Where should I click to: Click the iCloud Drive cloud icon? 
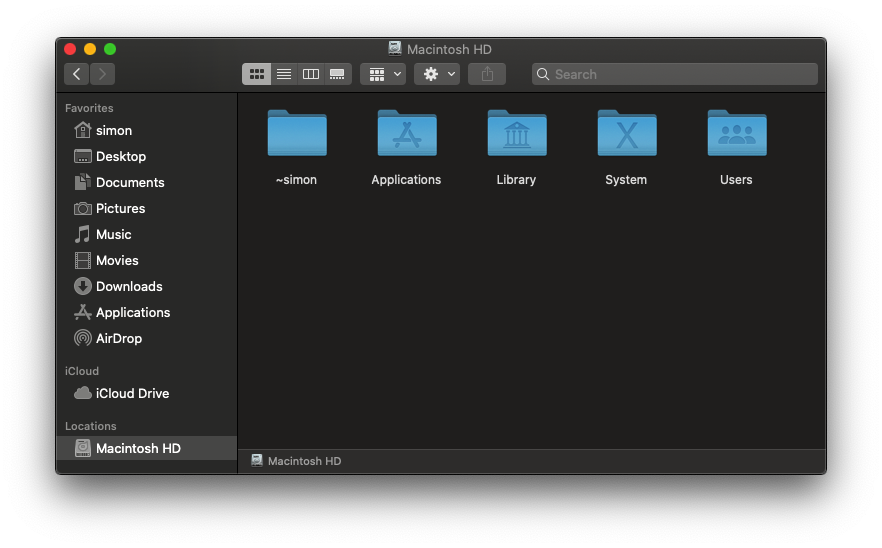[83, 393]
